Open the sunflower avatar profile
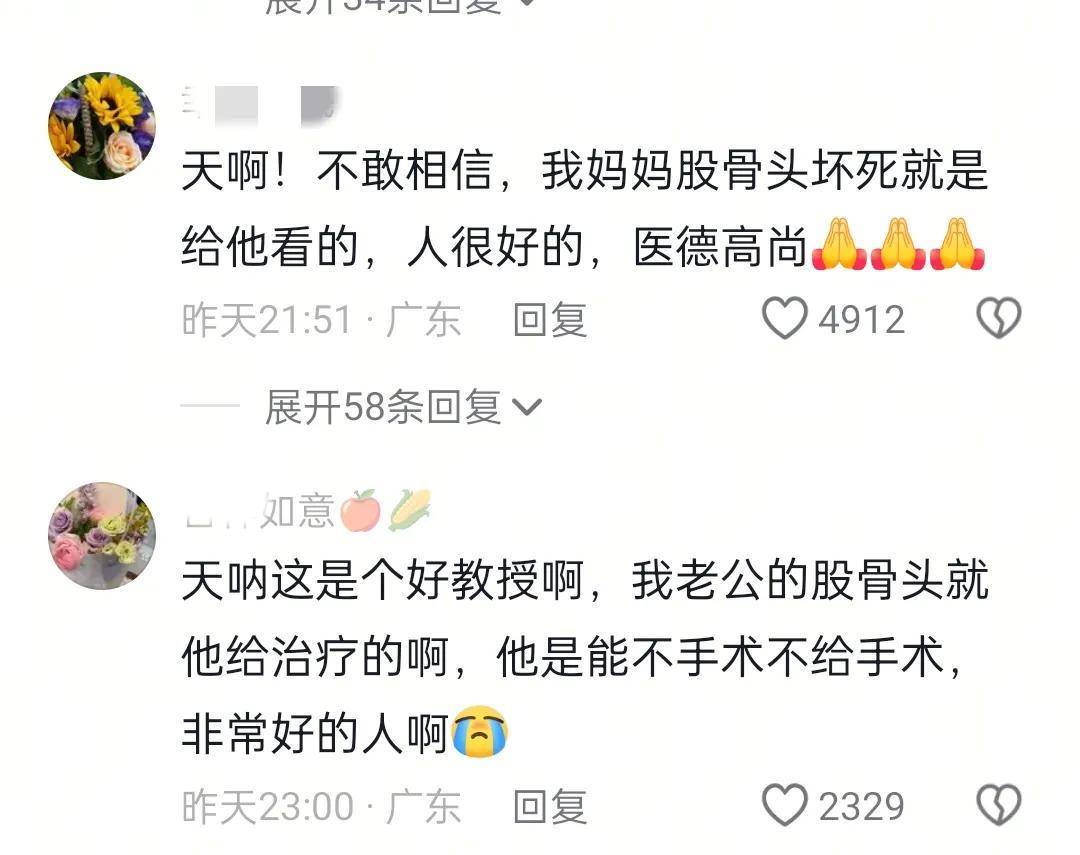The image size is (1080, 855). (x=102, y=125)
